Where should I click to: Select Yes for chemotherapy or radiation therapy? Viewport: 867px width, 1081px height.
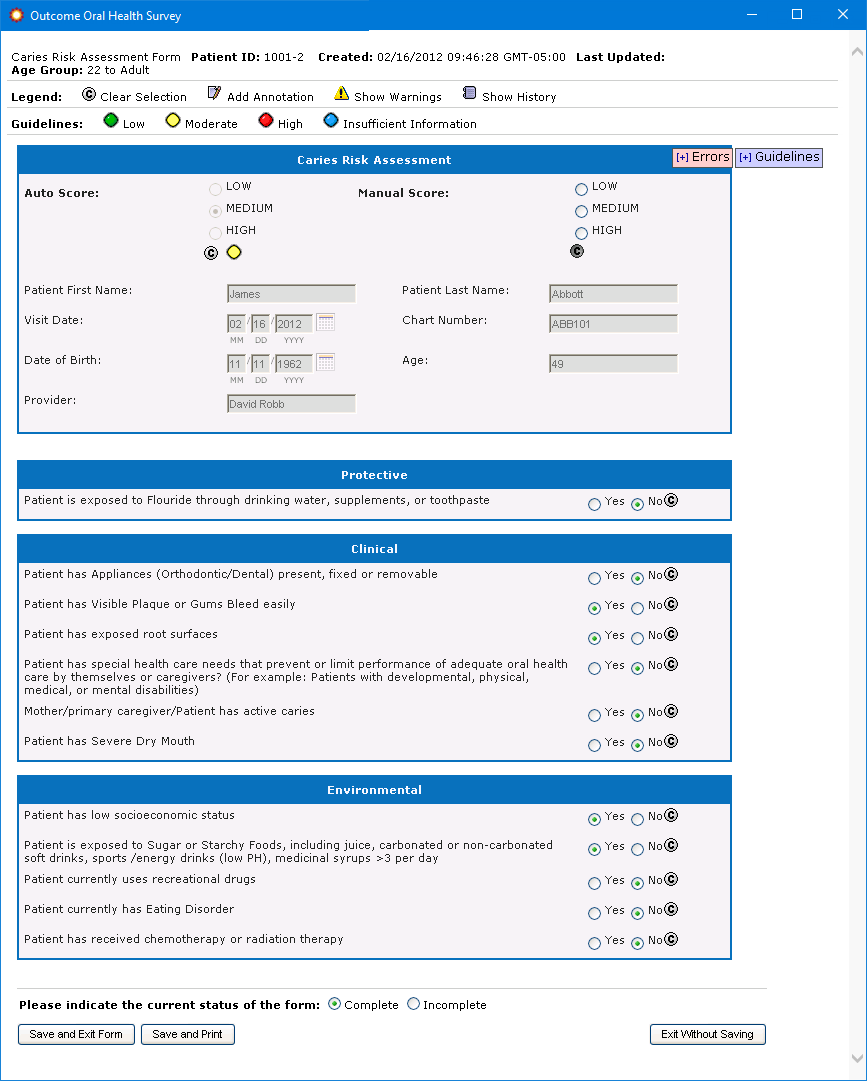[x=595, y=943]
